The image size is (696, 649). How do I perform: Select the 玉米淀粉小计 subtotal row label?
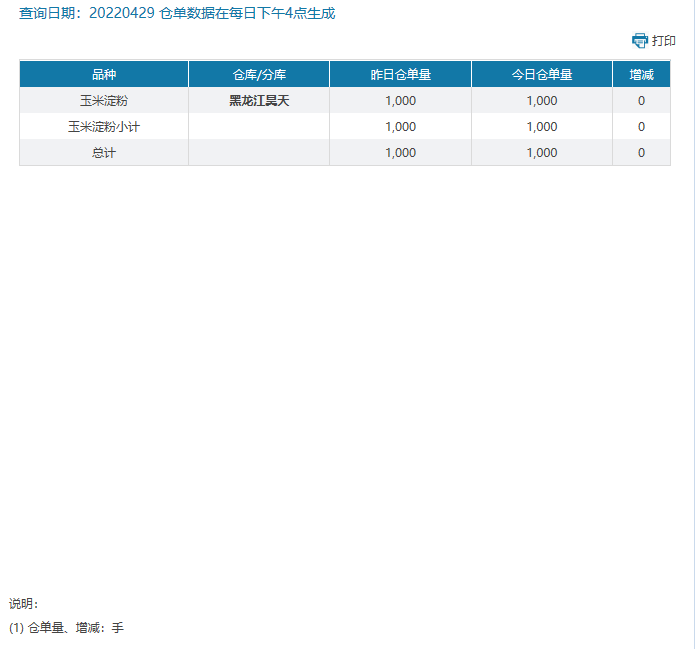tap(104, 127)
